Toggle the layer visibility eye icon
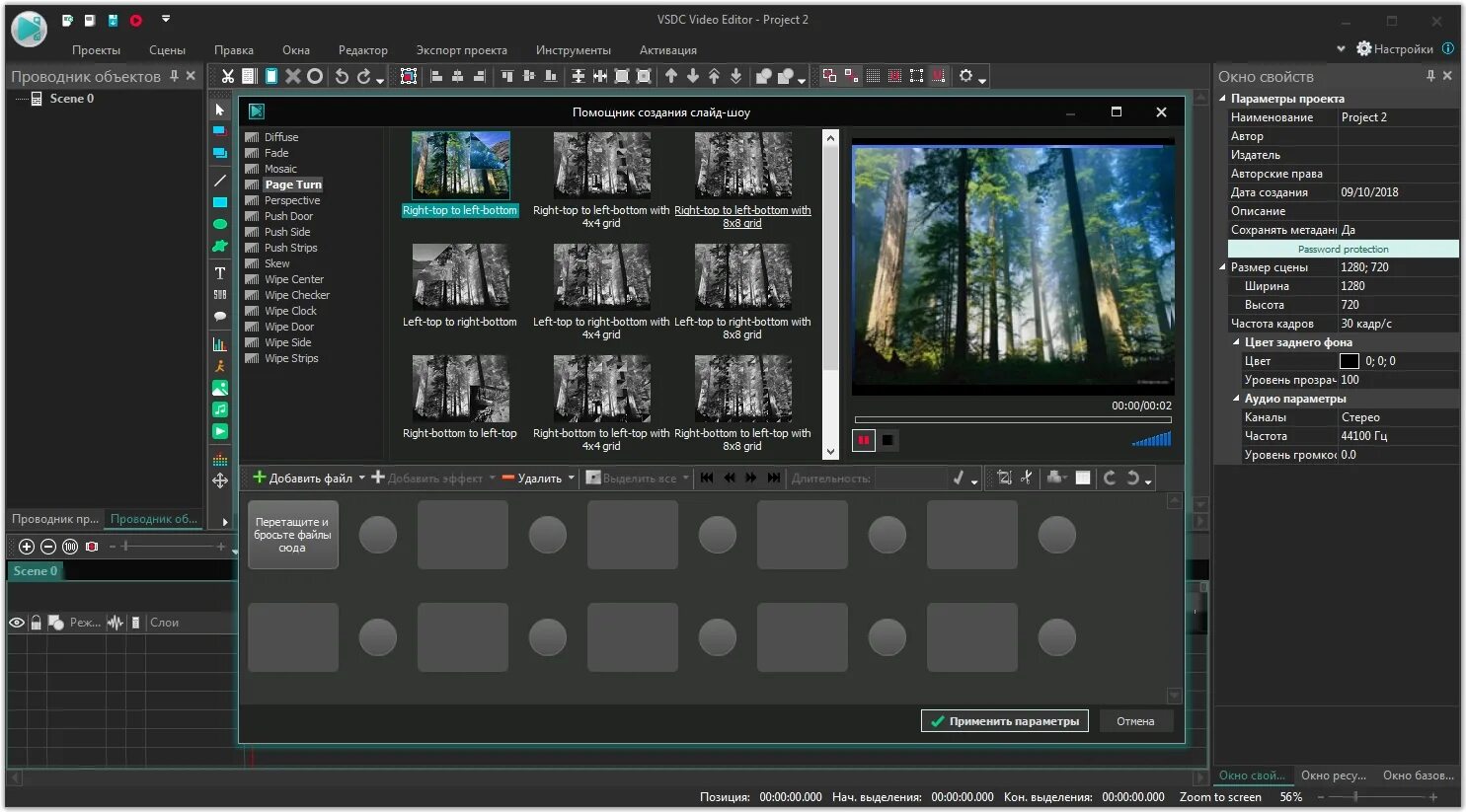Viewport: 1466px width, 812px height. point(17,623)
